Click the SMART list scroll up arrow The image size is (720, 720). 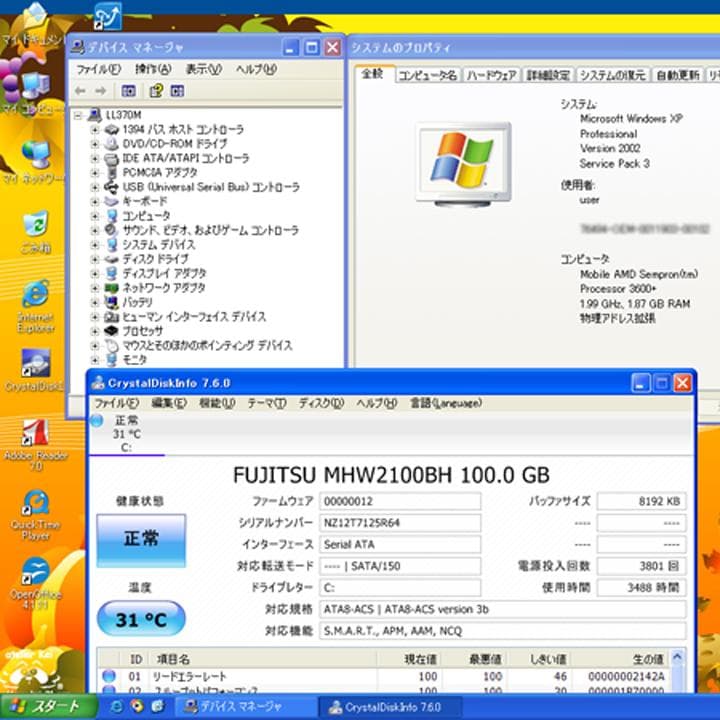pos(677,658)
